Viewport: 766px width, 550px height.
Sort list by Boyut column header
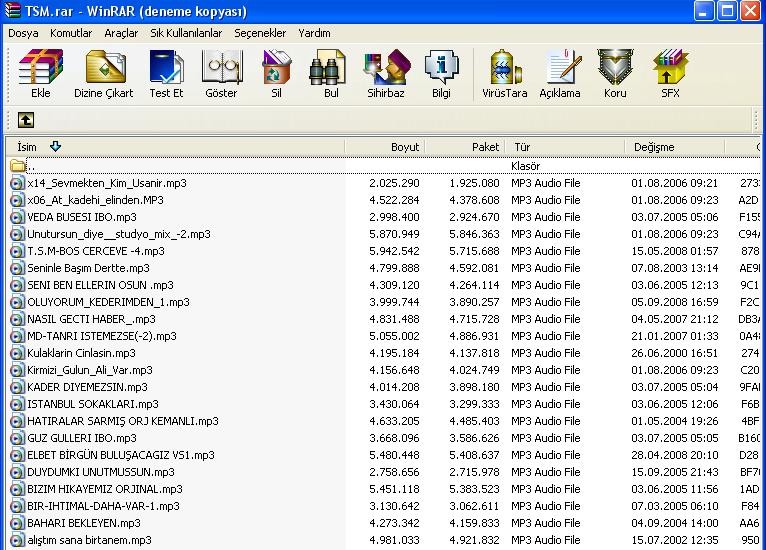(x=404, y=147)
